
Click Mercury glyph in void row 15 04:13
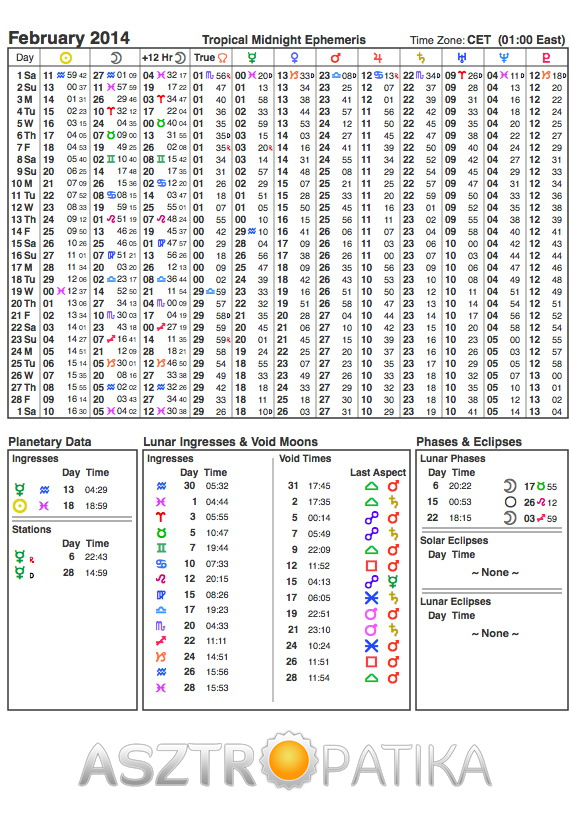tap(393, 581)
